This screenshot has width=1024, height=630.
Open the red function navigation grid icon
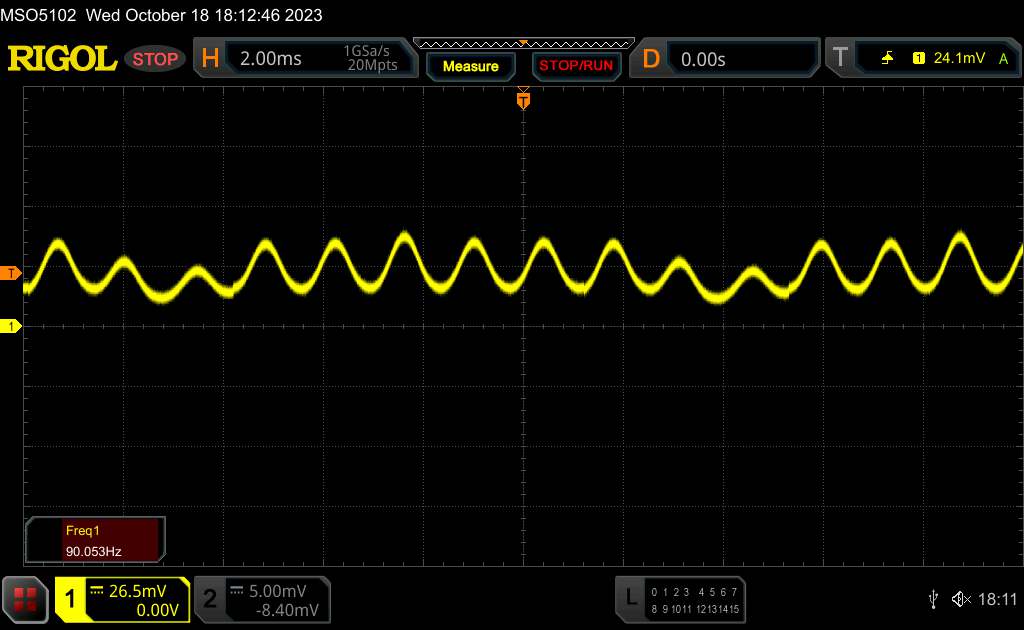(25, 599)
